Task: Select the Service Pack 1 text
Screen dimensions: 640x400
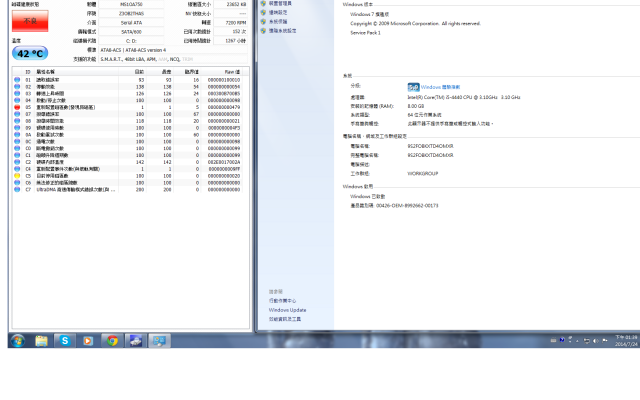Action: tap(365, 32)
